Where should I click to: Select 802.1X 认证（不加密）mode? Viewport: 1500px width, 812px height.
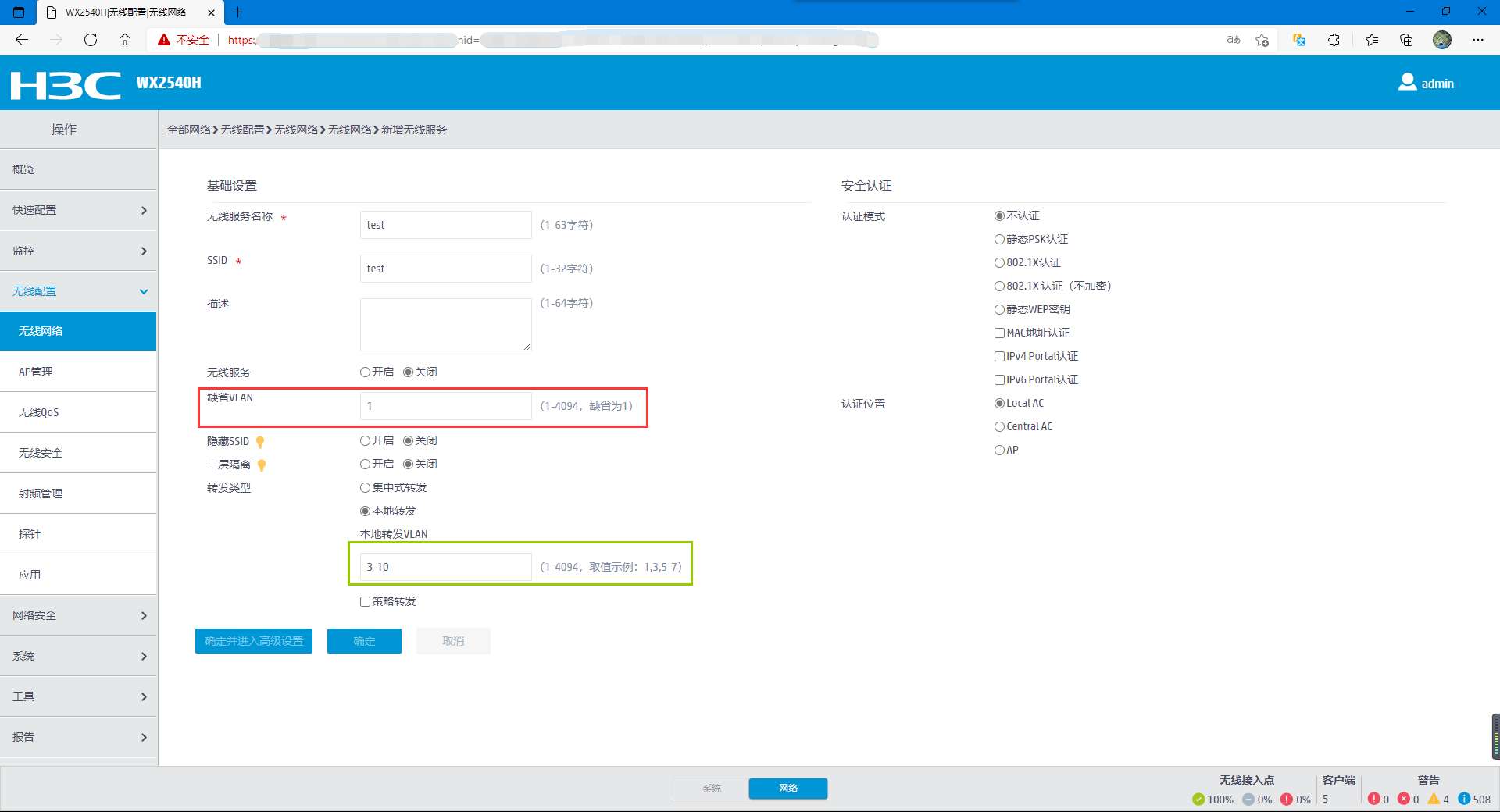999,287
